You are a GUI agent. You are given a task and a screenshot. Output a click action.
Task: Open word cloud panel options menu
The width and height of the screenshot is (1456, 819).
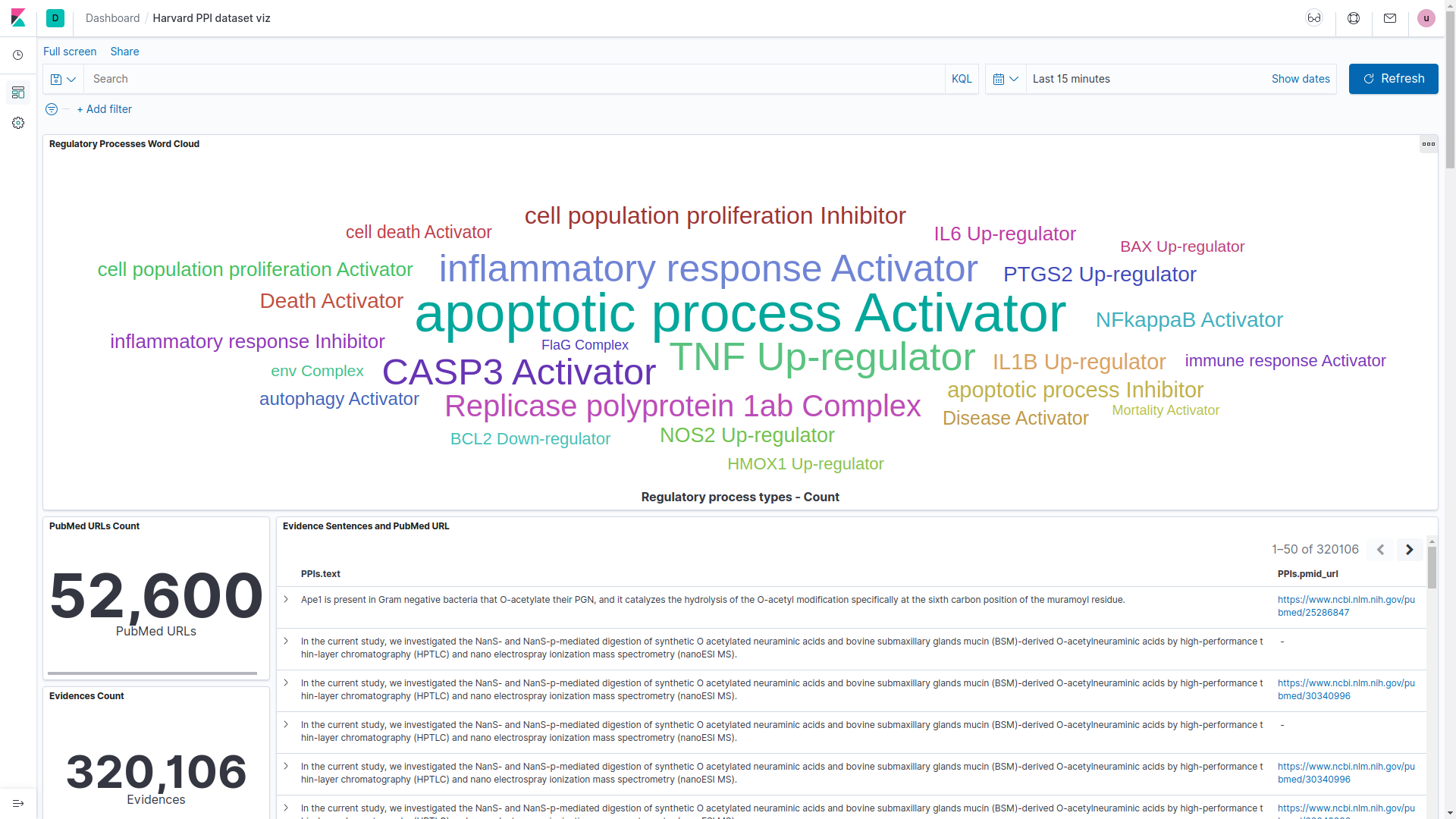(1429, 144)
